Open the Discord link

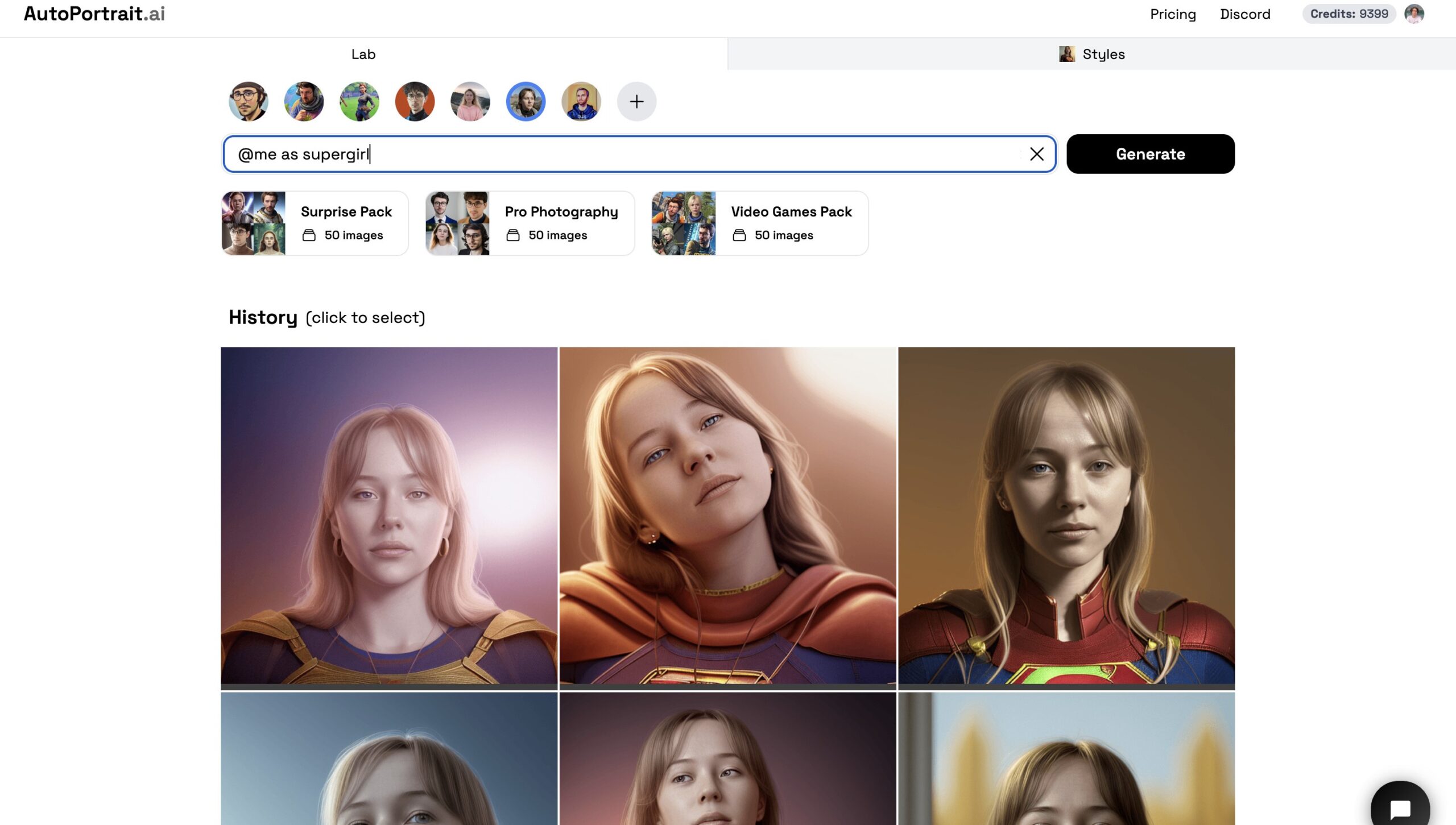1245,14
